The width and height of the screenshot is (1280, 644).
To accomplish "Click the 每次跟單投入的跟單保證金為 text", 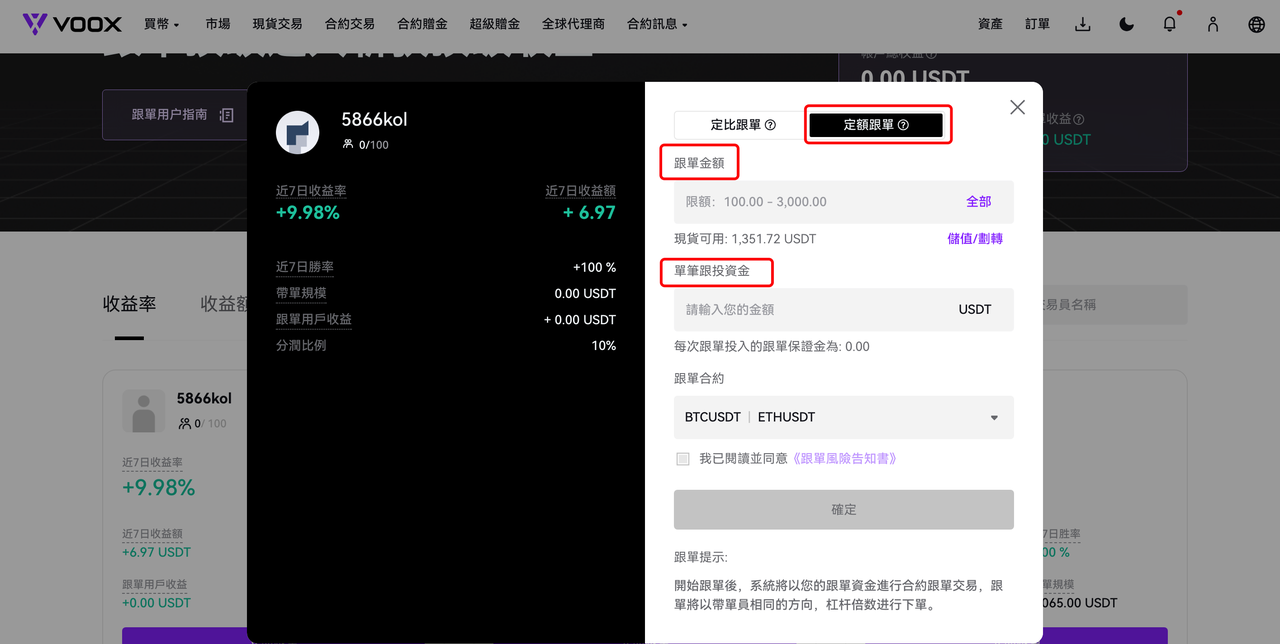I will [x=772, y=347].
